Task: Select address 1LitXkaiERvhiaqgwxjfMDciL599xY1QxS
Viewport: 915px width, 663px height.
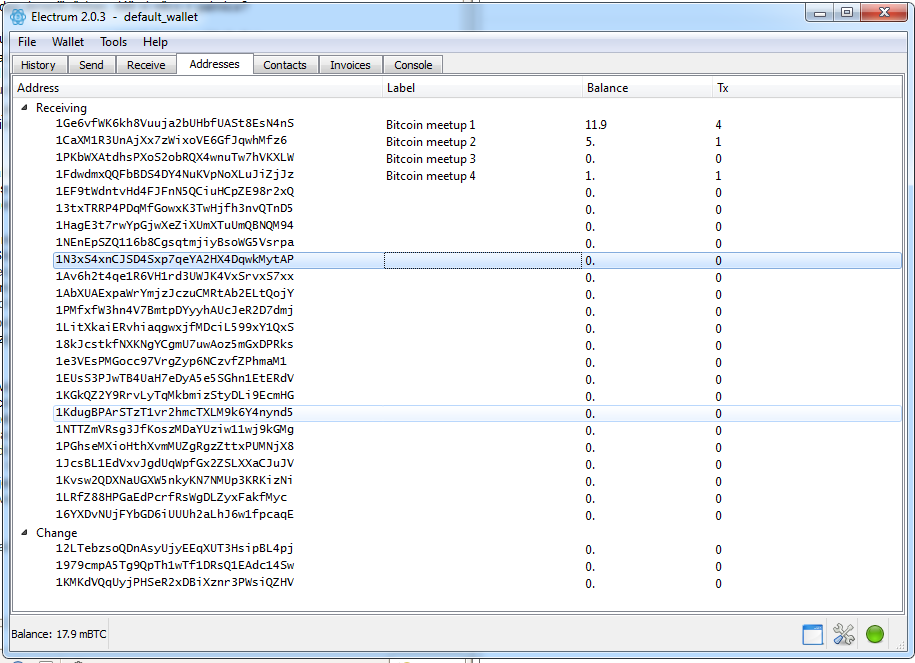Action: click(174, 327)
